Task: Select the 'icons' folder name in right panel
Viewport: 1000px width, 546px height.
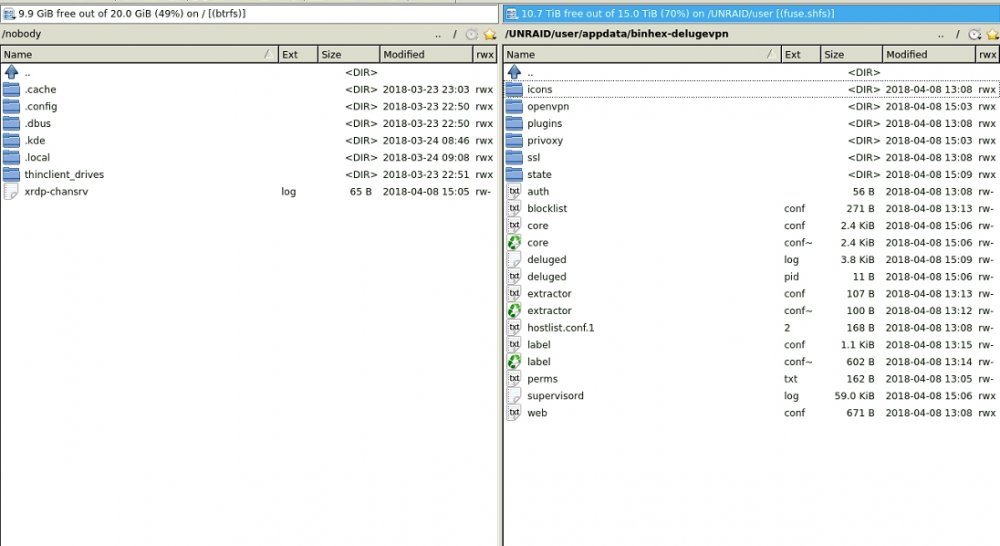Action: tap(540, 89)
